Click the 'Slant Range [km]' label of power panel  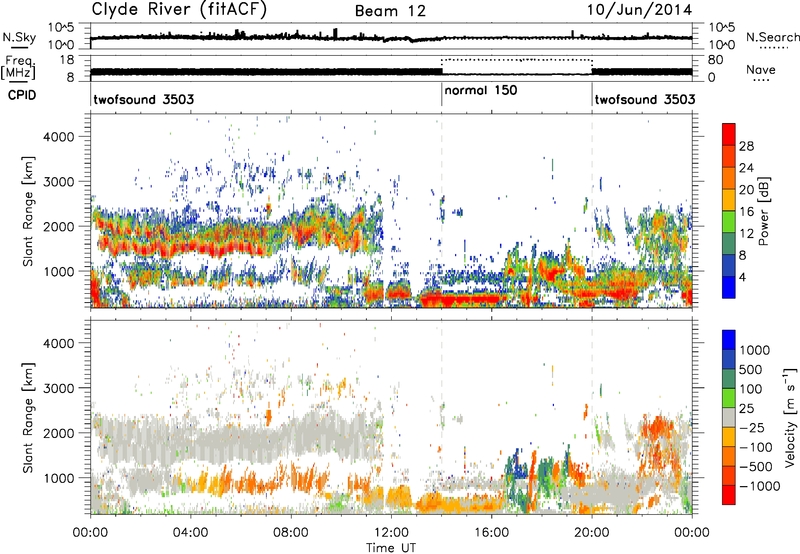[x=28, y=211]
